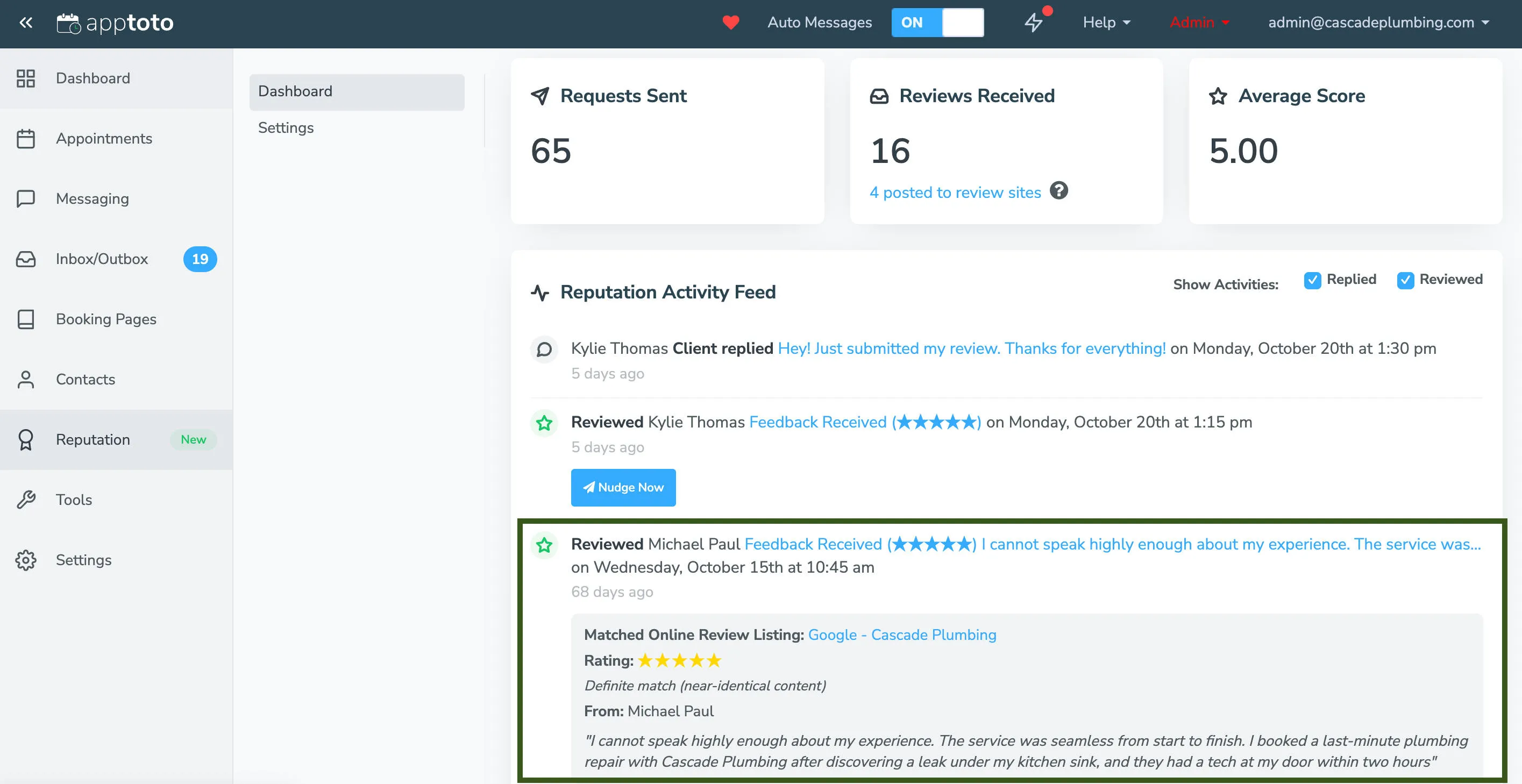Open the Google - Cascade Plumbing review listing
Viewport: 1522px width, 784px height.
click(901, 635)
